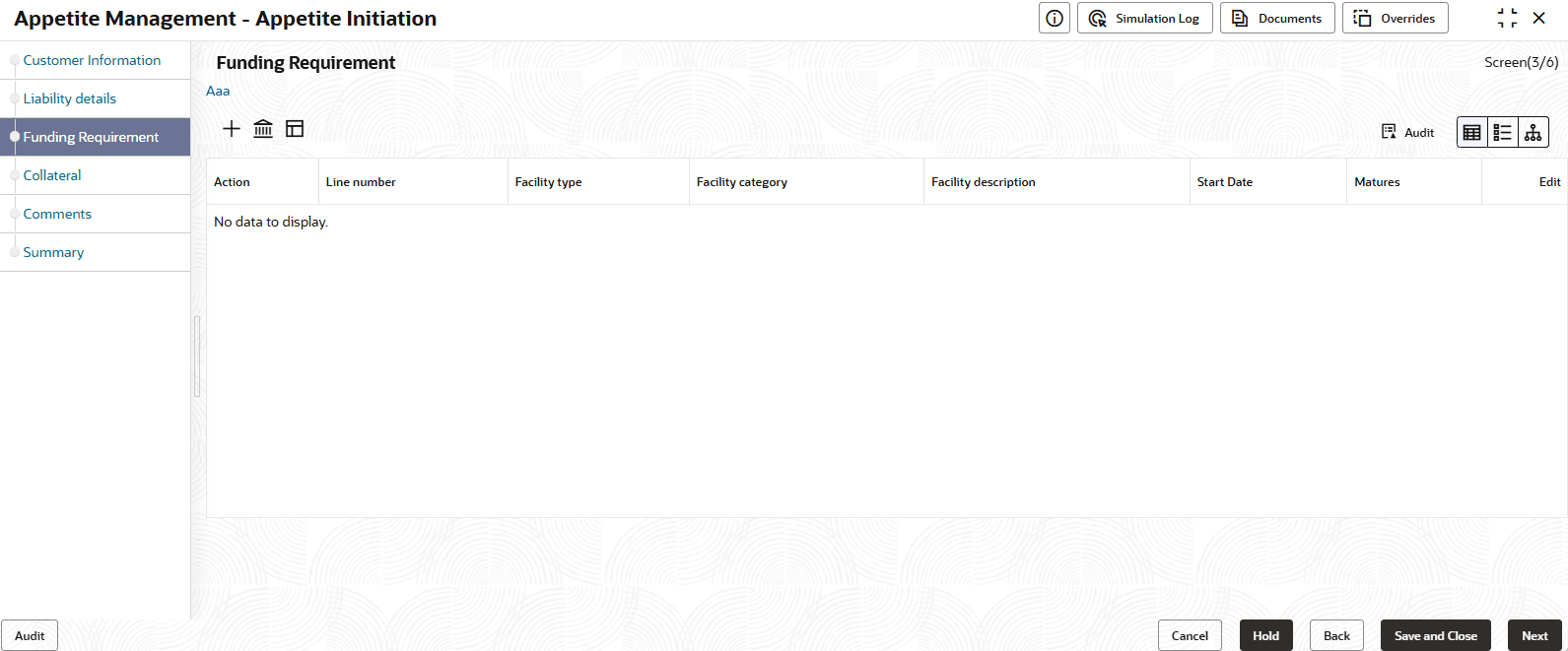The height and width of the screenshot is (651, 1568).
Task: Click the Hold button
Action: pos(1266,635)
